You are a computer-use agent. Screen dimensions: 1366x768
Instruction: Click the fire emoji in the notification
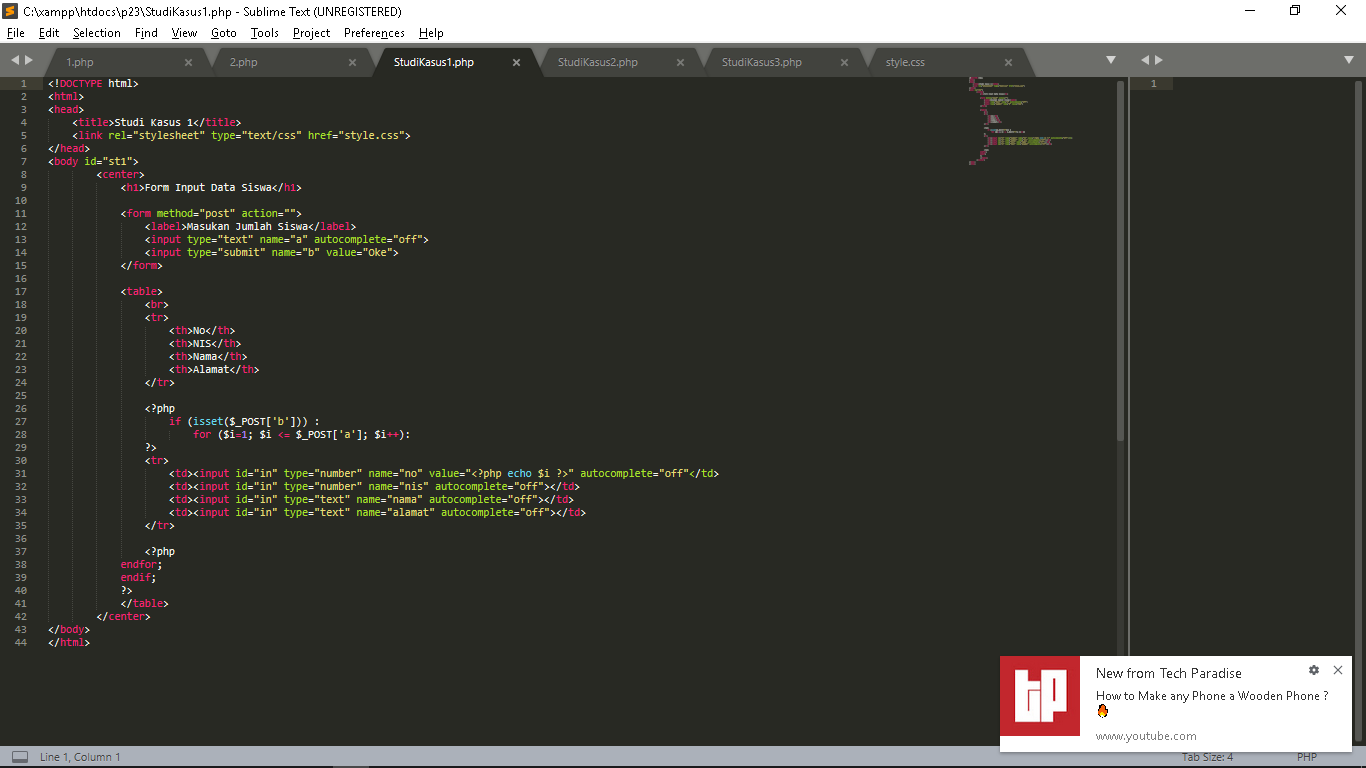(x=1103, y=711)
